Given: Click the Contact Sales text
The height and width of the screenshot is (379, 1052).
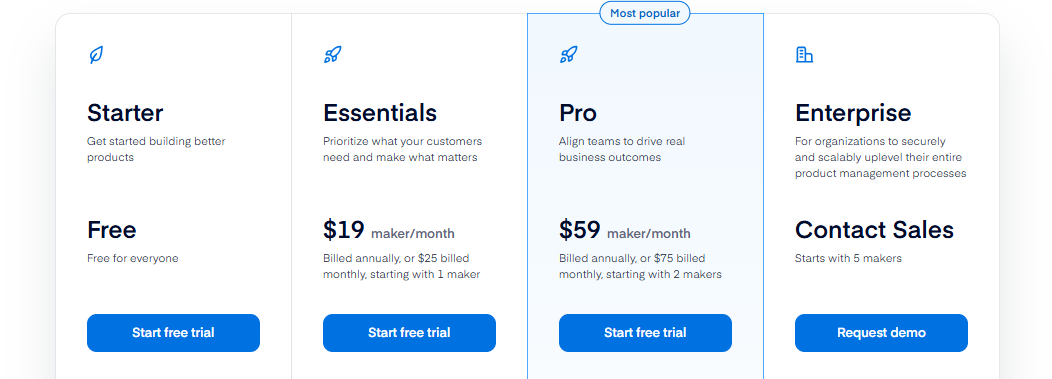Looking at the screenshot, I should [x=874, y=230].
